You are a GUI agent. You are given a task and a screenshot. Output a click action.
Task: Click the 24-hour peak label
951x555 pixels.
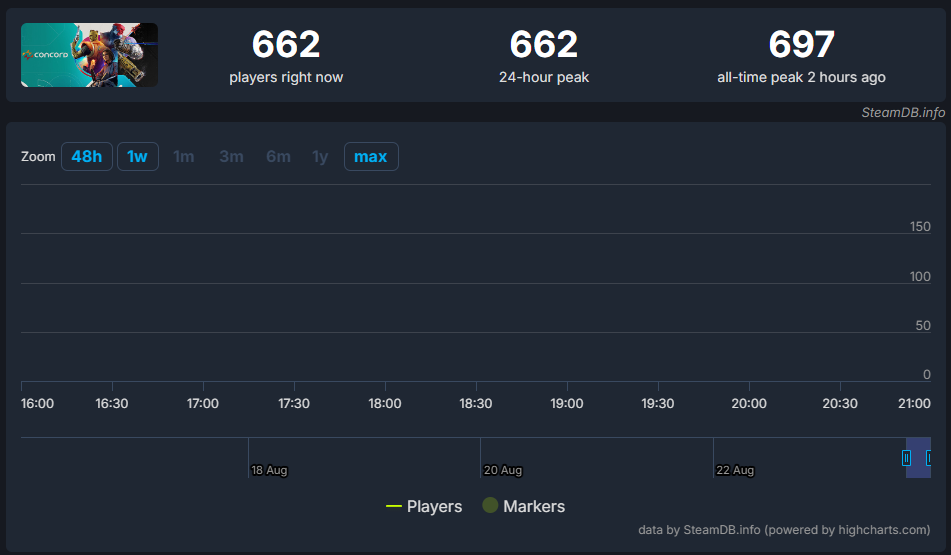[x=544, y=78]
